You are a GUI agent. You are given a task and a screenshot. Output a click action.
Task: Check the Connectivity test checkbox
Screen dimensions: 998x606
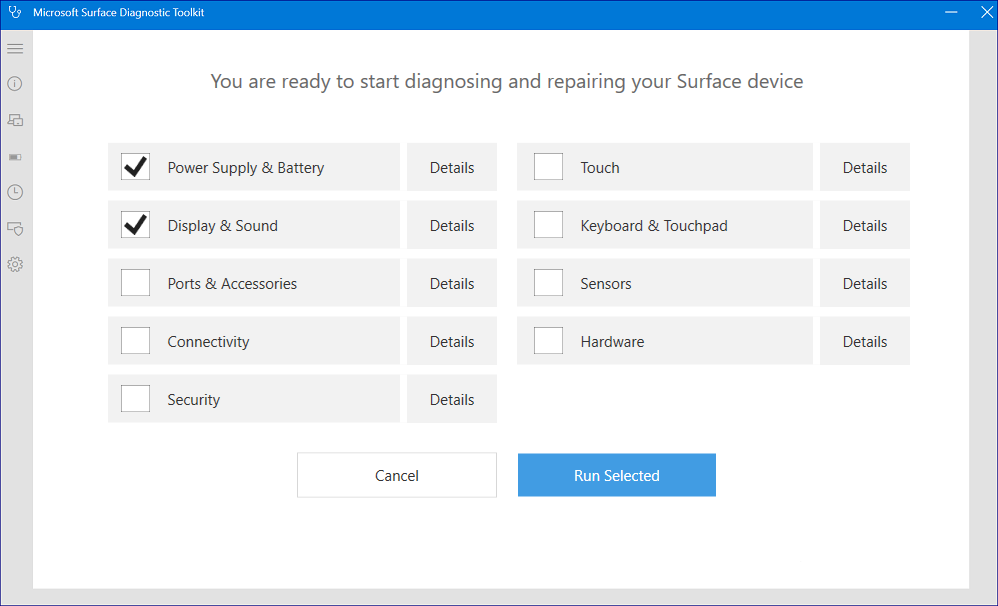point(135,341)
